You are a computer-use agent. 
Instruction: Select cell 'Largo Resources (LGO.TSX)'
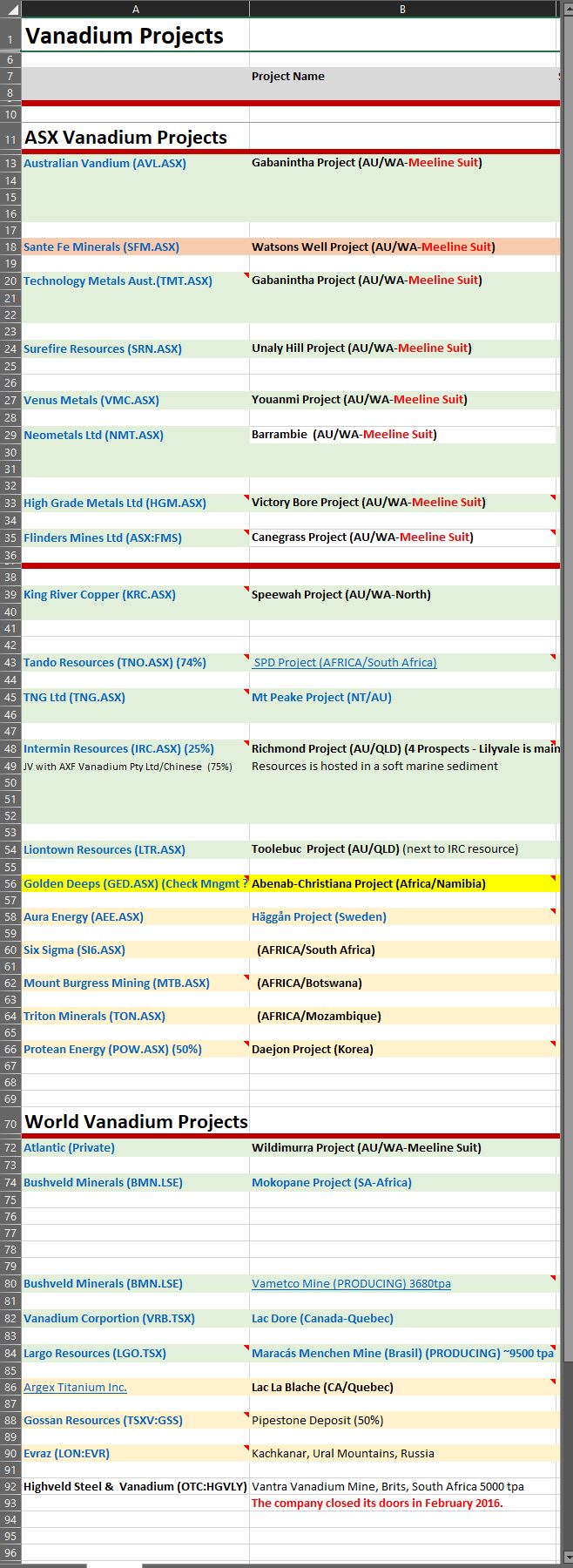click(x=135, y=1353)
